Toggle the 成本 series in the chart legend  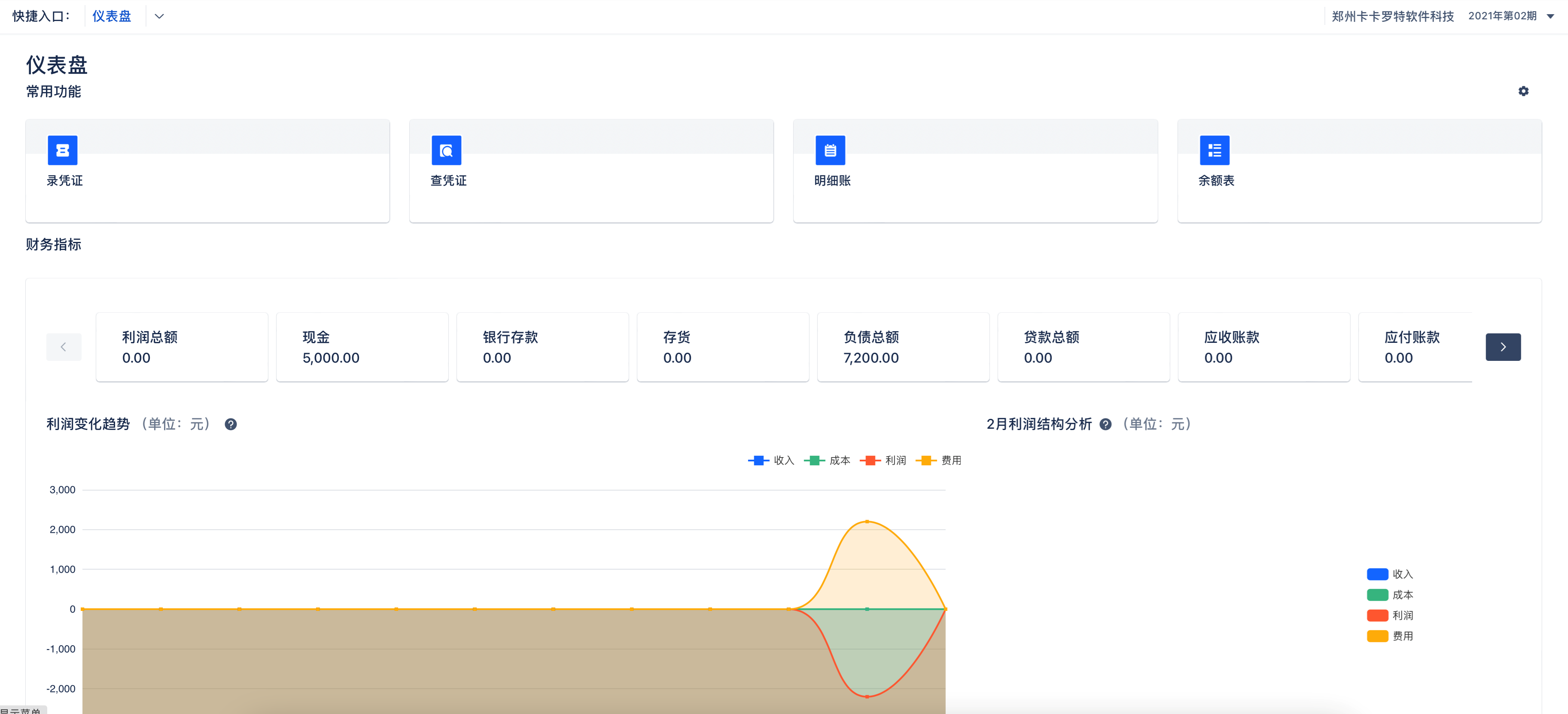(828, 460)
